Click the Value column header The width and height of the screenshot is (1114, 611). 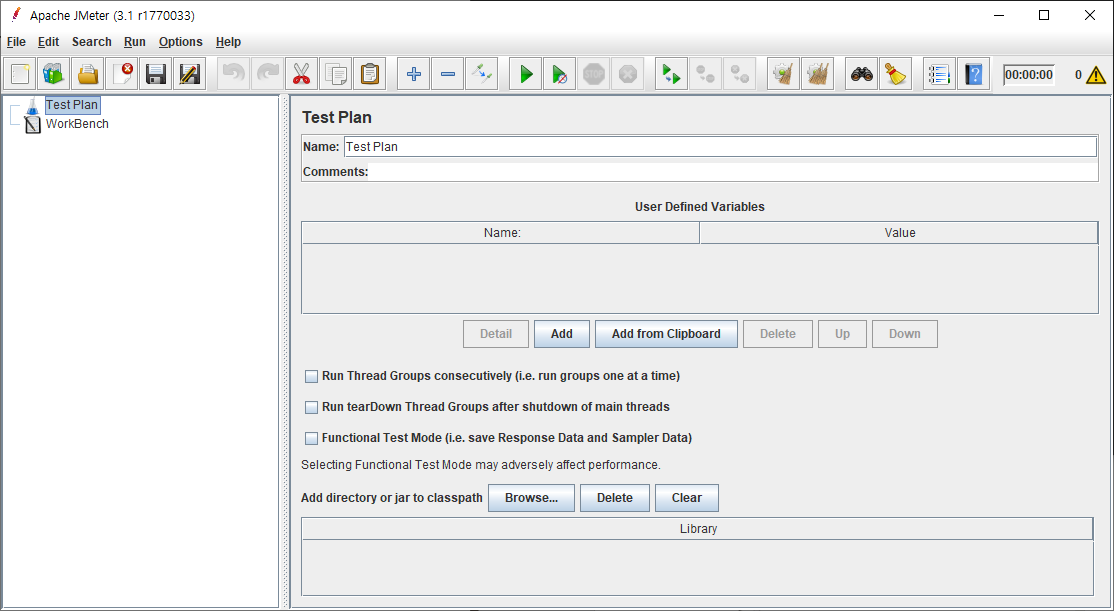899,233
